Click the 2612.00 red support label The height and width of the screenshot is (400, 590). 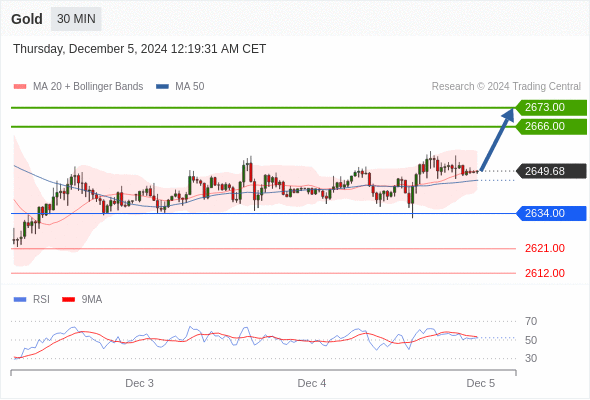click(545, 273)
